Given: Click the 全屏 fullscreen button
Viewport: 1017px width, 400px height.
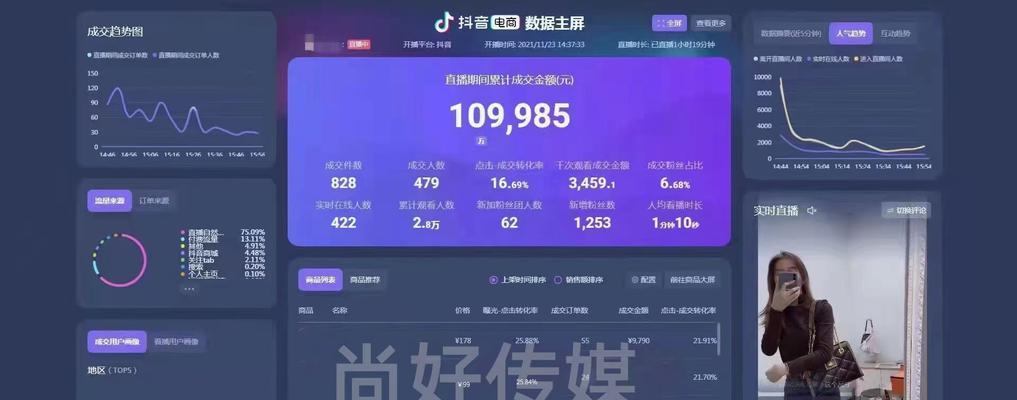Looking at the screenshot, I should (x=669, y=23).
